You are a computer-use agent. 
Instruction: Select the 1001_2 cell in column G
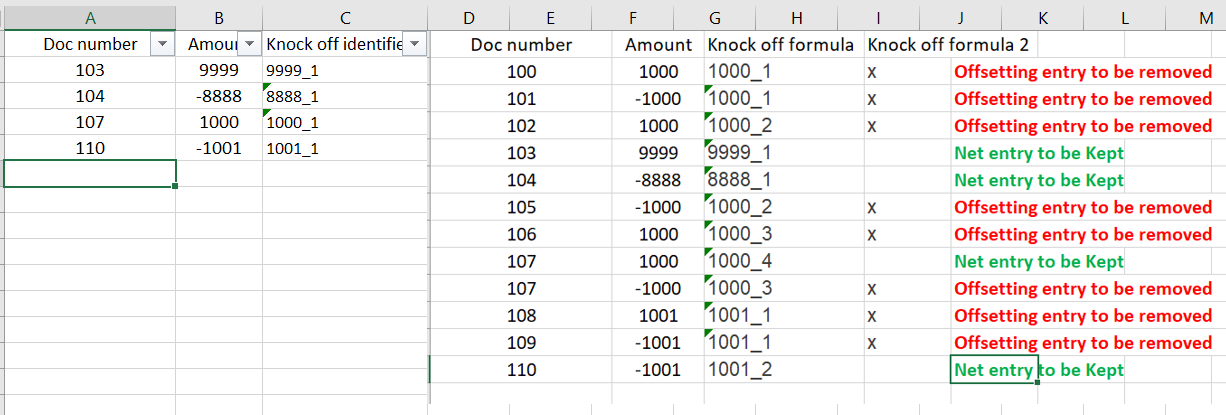(x=738, y=370)
